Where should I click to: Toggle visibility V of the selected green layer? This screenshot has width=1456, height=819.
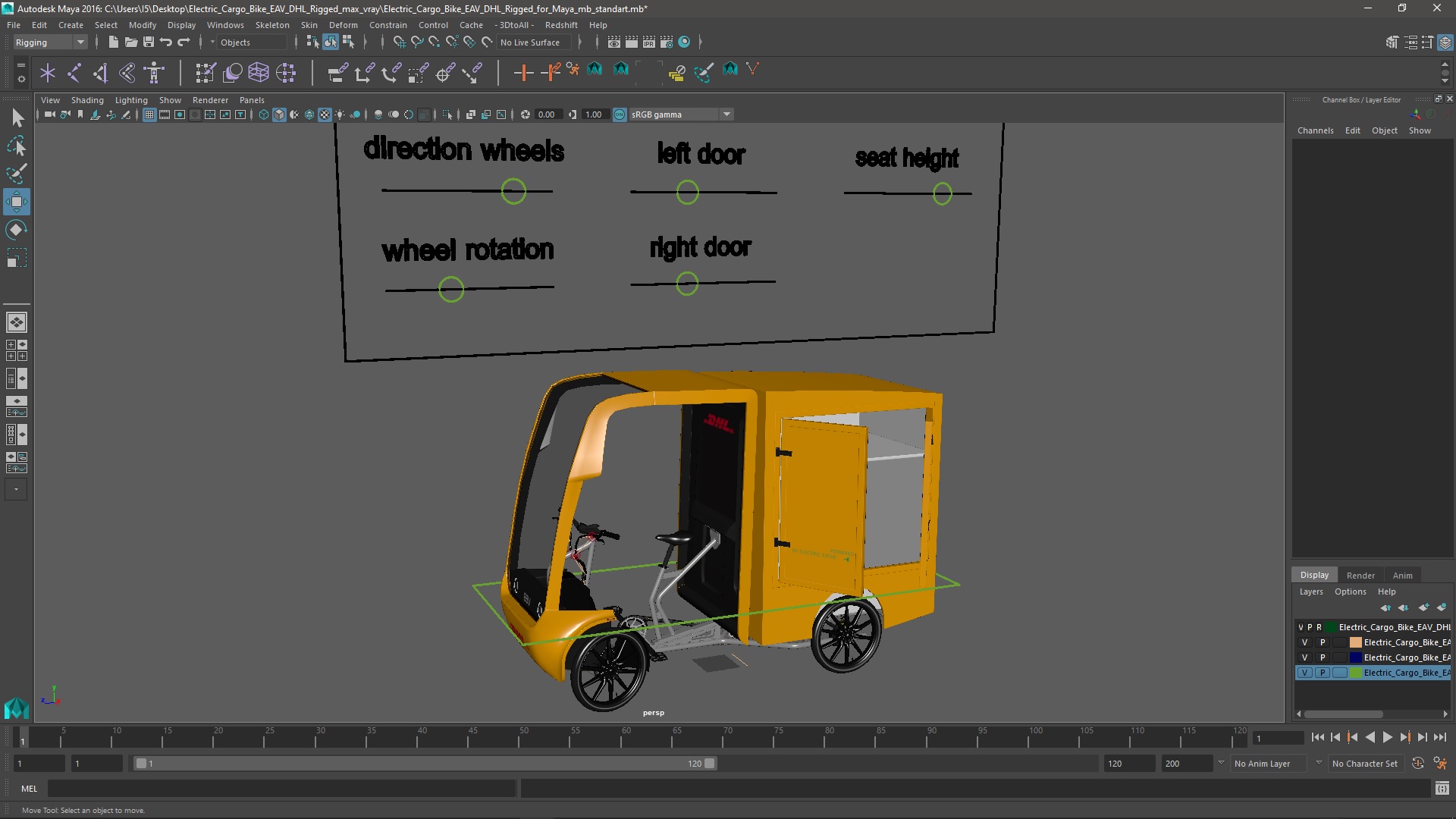(1304, 673)
